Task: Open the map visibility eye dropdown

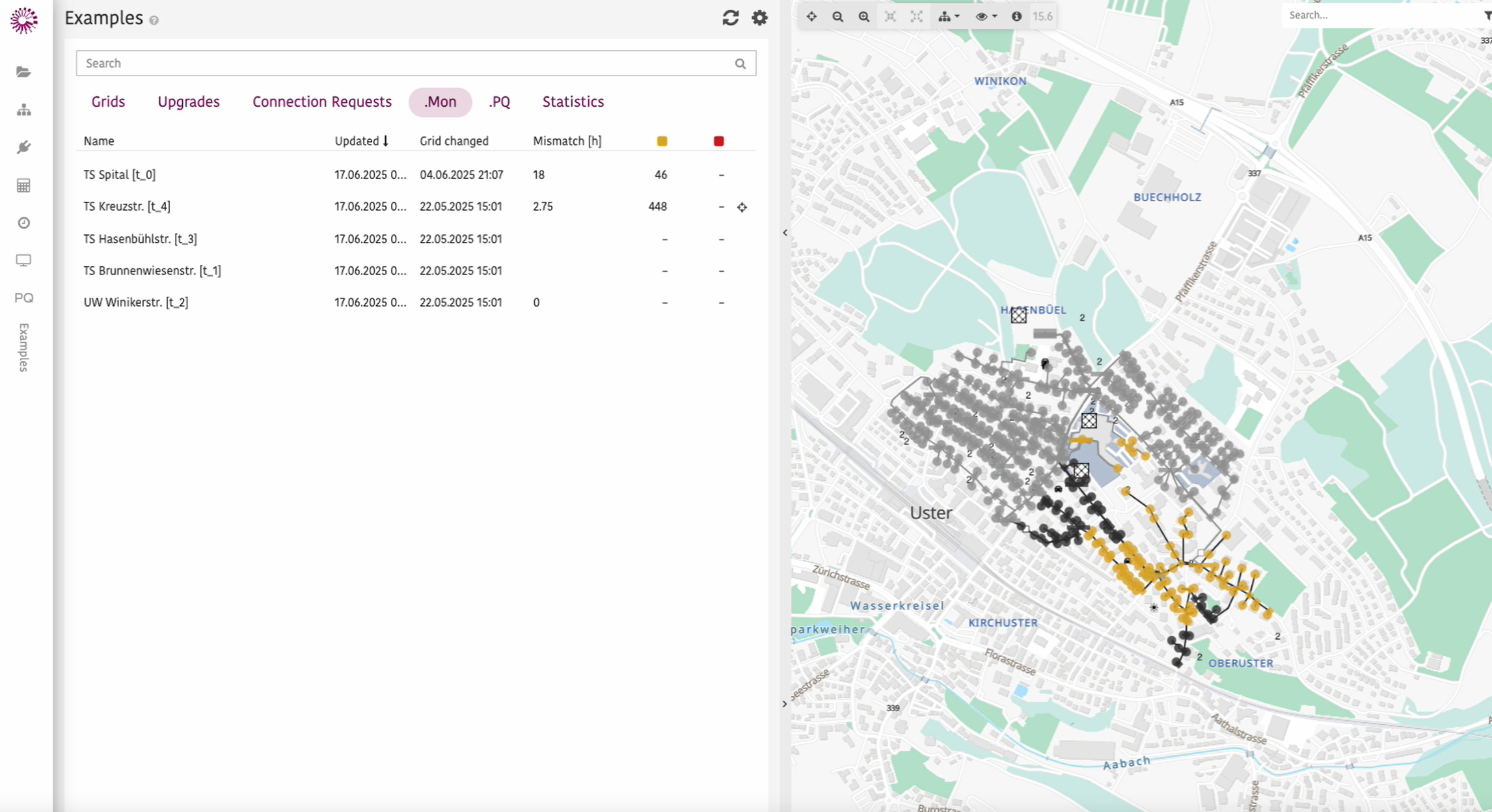Action: point(986,16)
